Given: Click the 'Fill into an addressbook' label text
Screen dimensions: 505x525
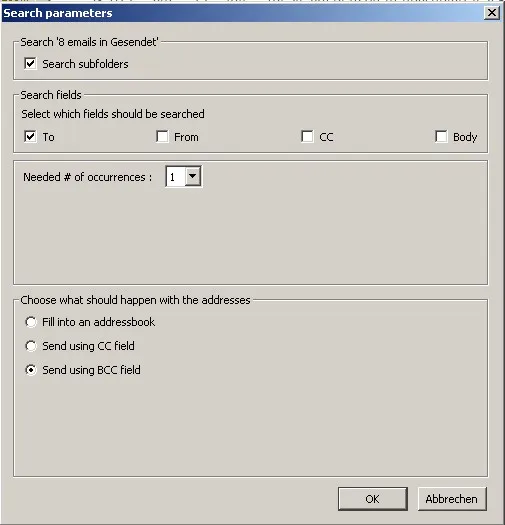Looking at the screenshot, I should coord(98,322).
